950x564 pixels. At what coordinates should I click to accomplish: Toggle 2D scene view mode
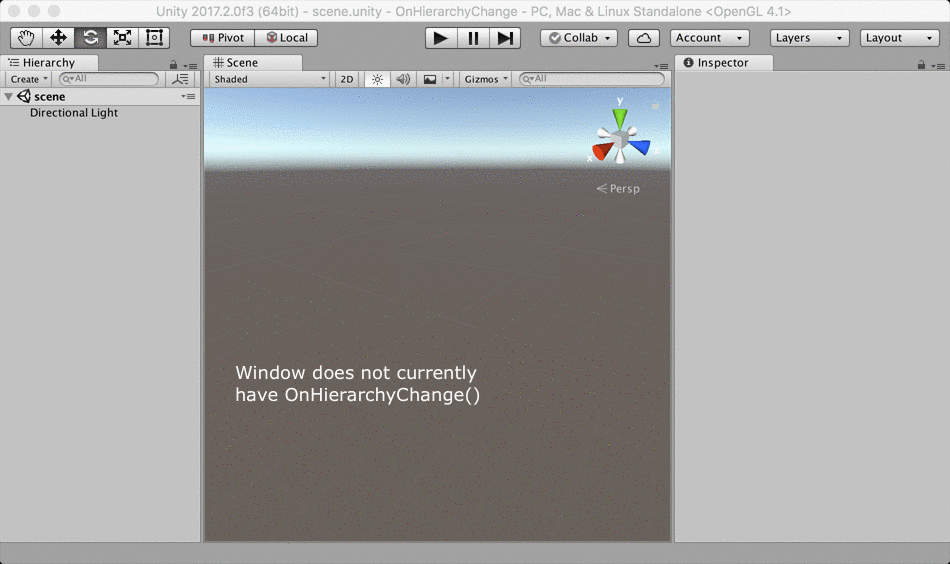[347, 79]
